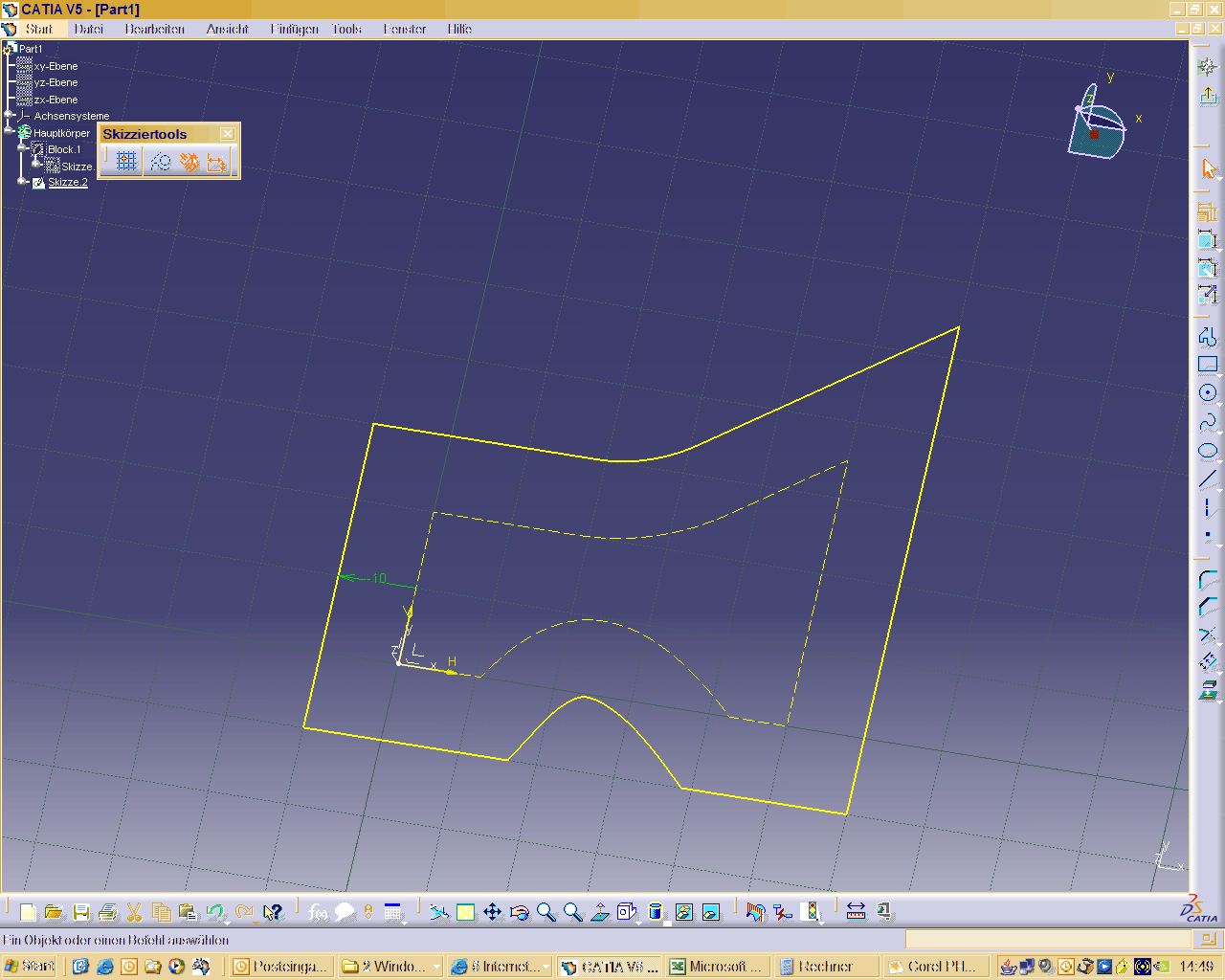Select the Profile tool in right toolbar
1225x980 pixels.
click(1208, 336)
